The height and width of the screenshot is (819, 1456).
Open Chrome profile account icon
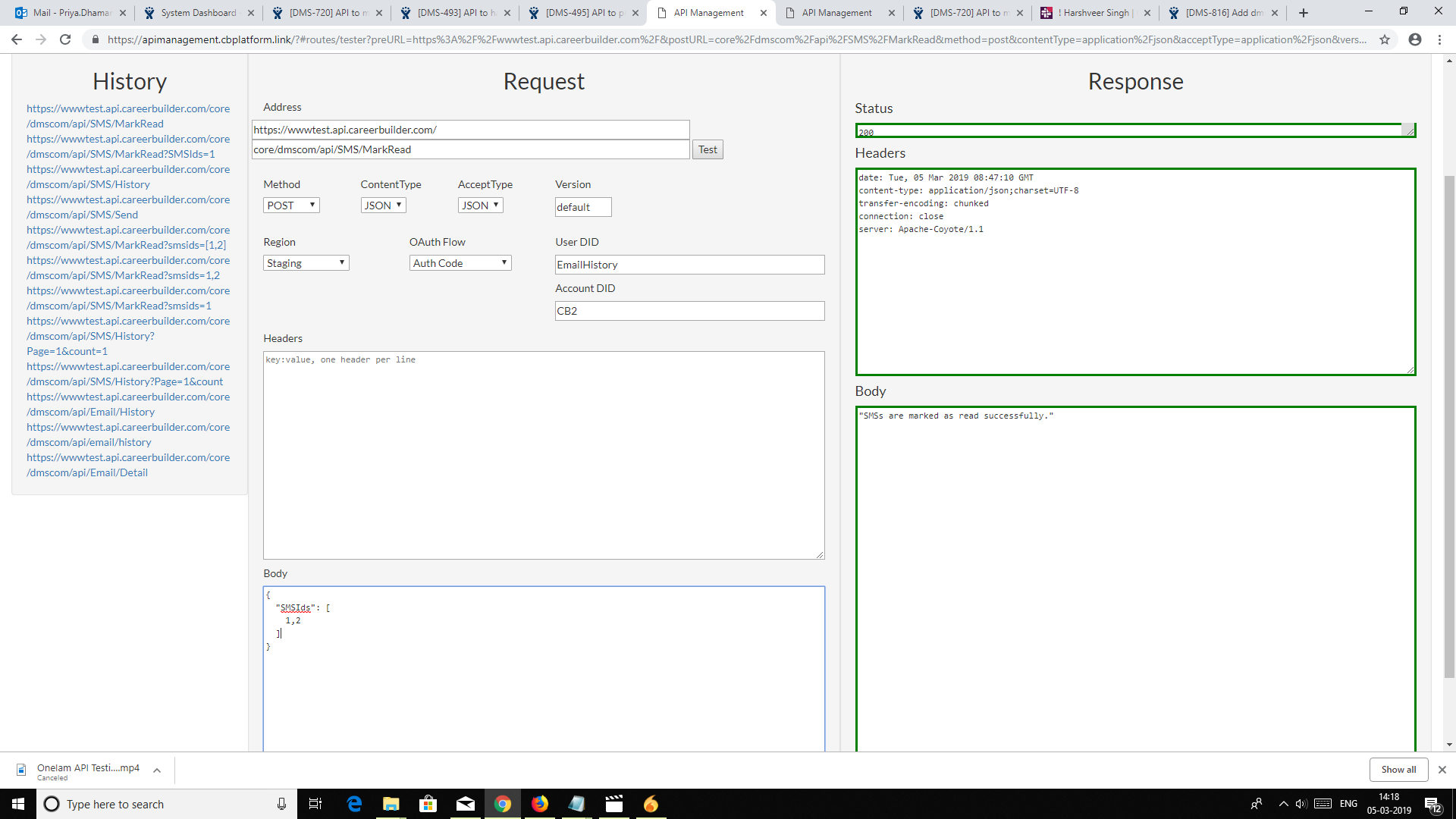1415,39
